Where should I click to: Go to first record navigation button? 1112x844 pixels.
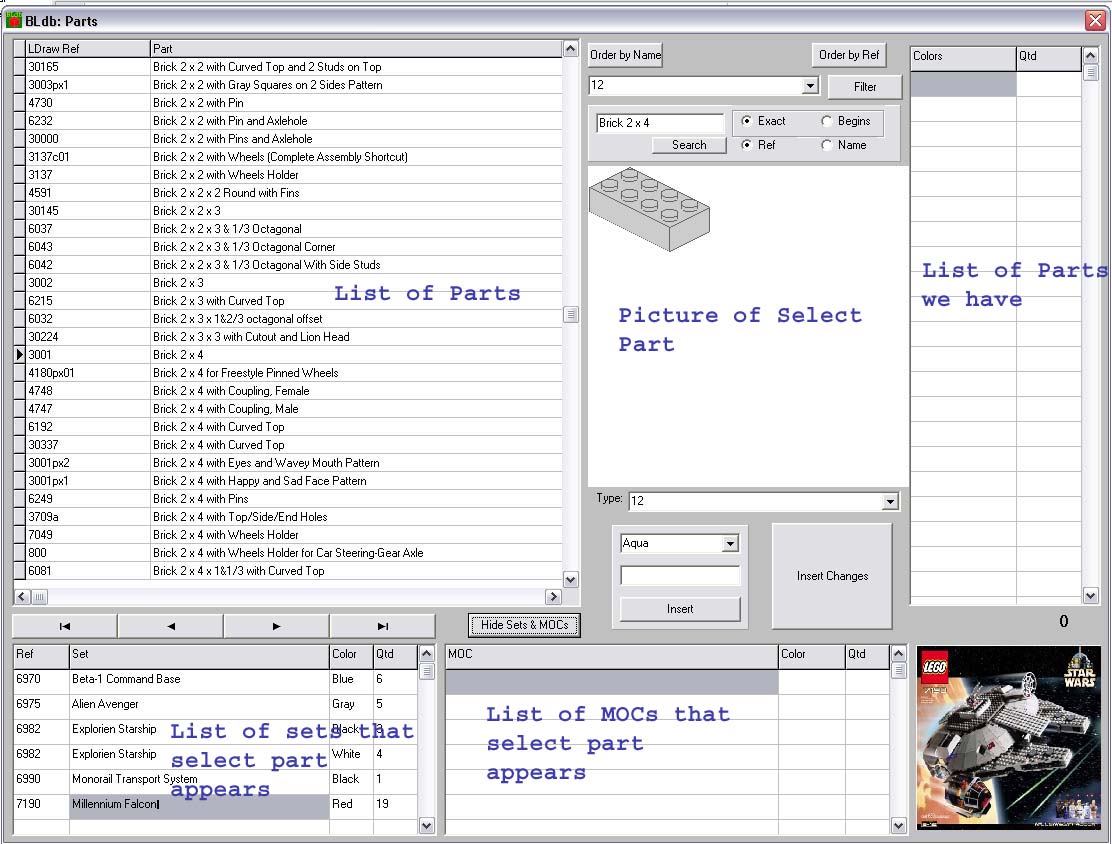65,626
